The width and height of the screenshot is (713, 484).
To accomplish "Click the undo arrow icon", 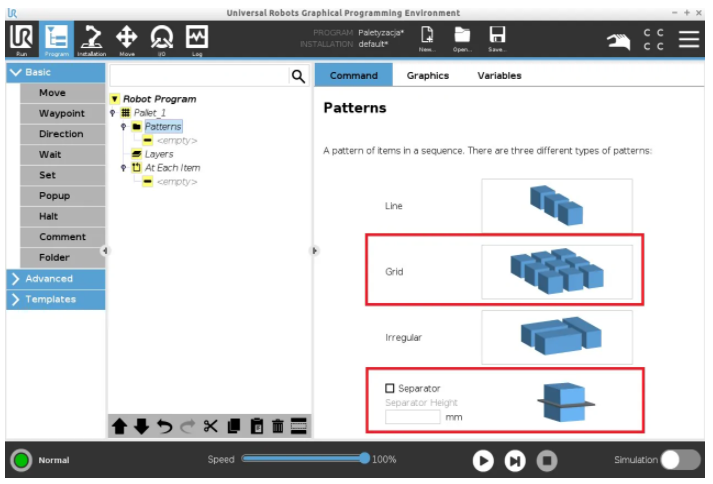I will [165, 427].
